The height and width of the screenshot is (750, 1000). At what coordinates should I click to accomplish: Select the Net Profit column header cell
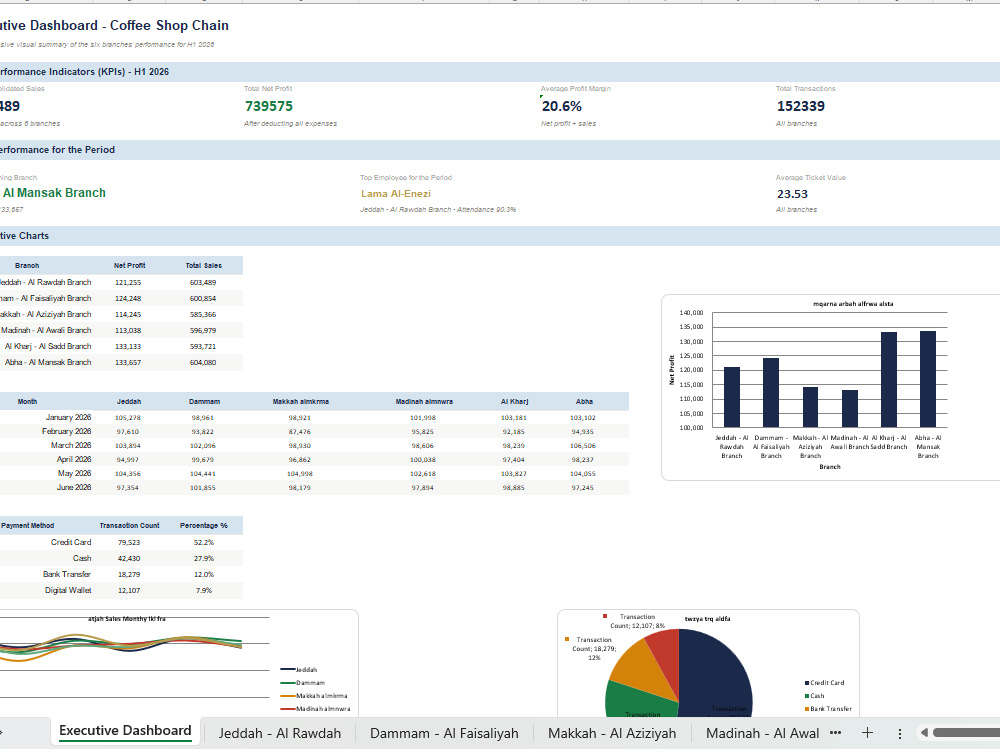[129, 265]
